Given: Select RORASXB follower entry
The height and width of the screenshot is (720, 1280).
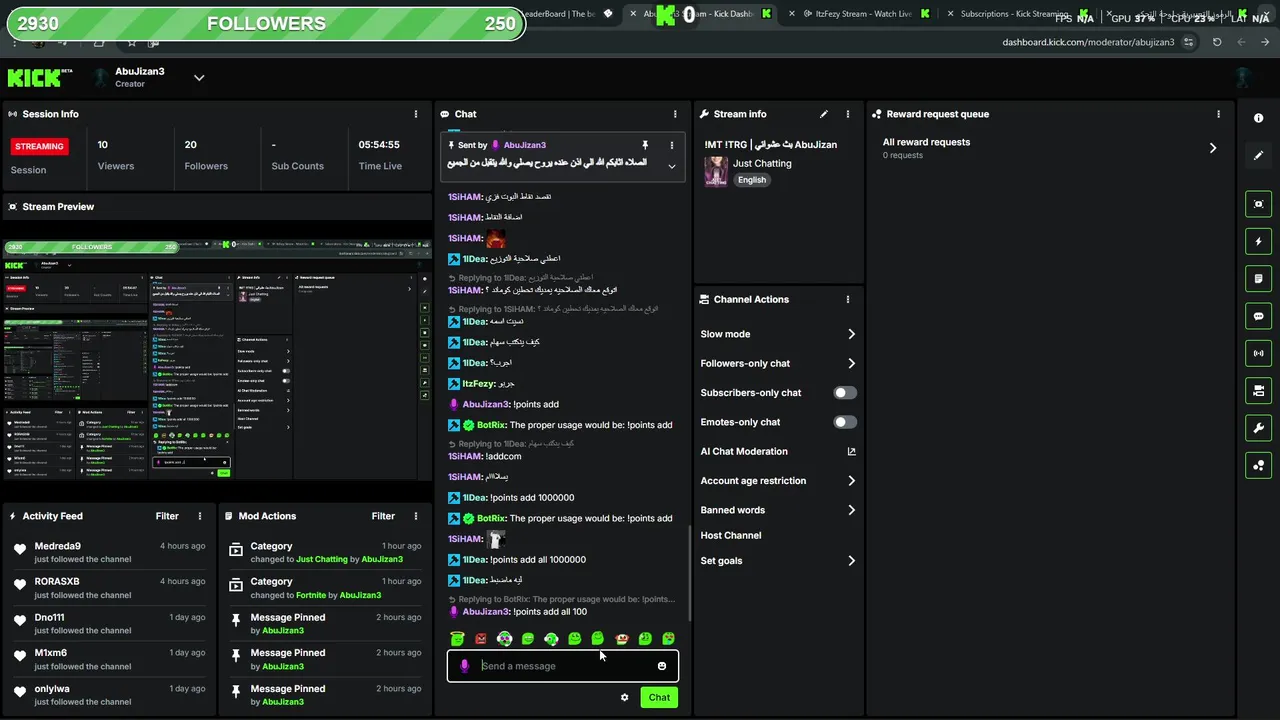Looking at the screenshot, I should 108,588.
